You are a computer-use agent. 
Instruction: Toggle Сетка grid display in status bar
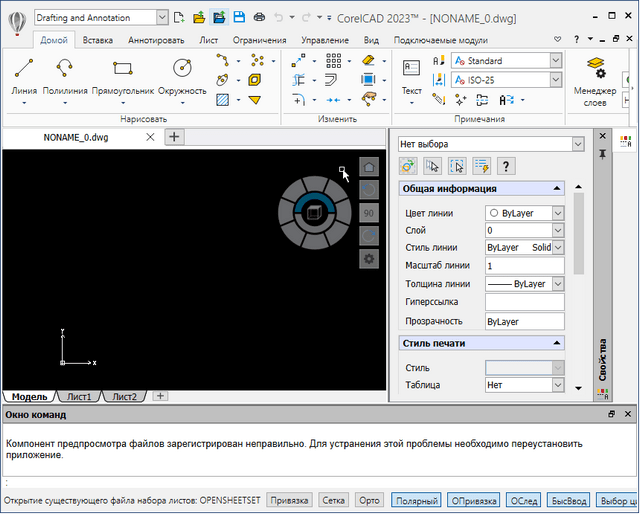pyautogui.click(x=334, y=500)
